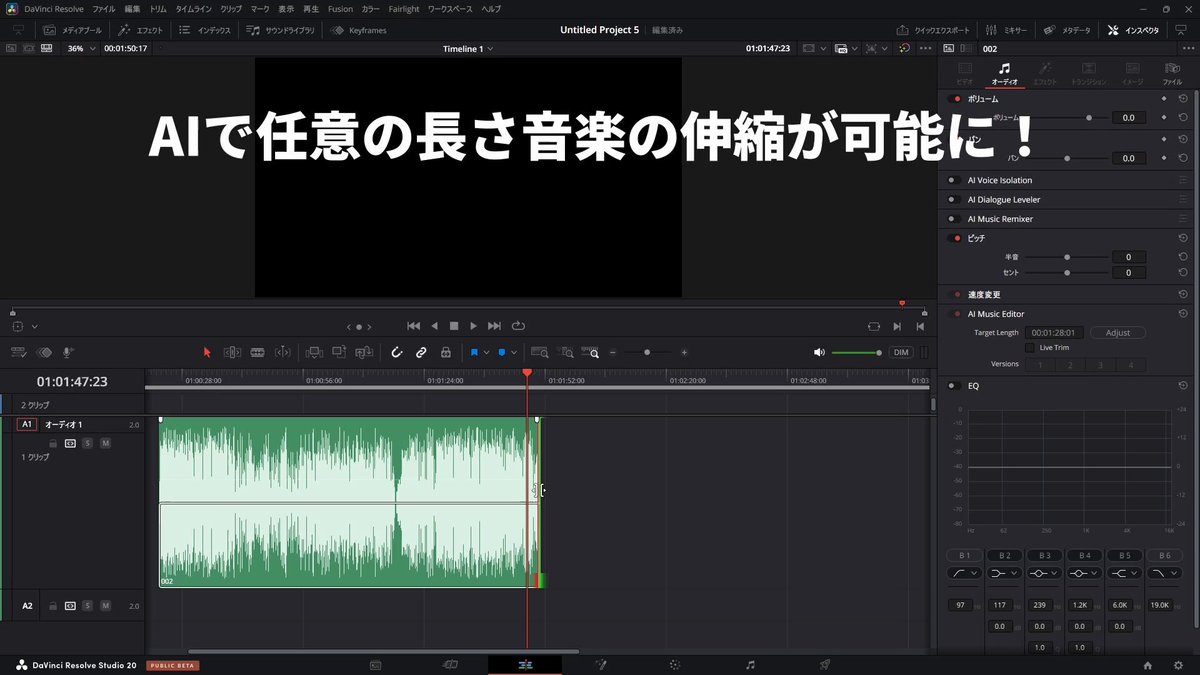Open the Fairlight menu
This screenshot has width=1200, height=675.
[404, 8]
